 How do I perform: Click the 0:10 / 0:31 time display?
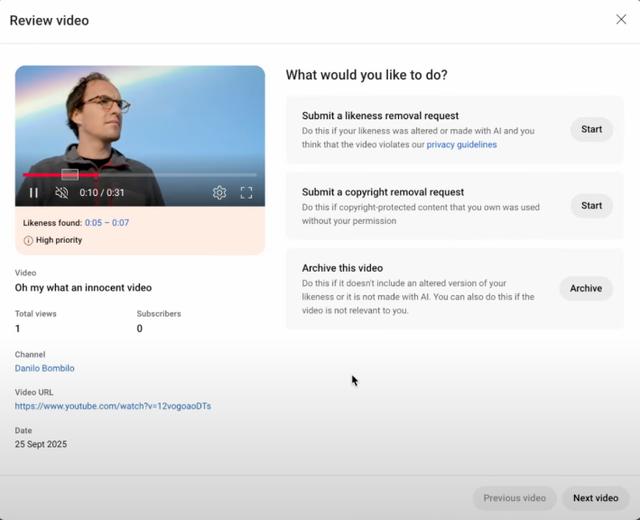(x=102, y=193)
